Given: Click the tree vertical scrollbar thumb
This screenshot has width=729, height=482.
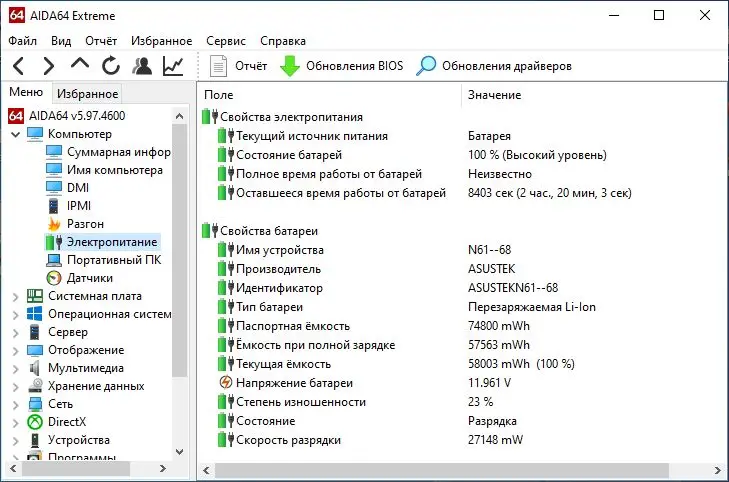Looking at the screenshot, I should click(x=180, y=251).
